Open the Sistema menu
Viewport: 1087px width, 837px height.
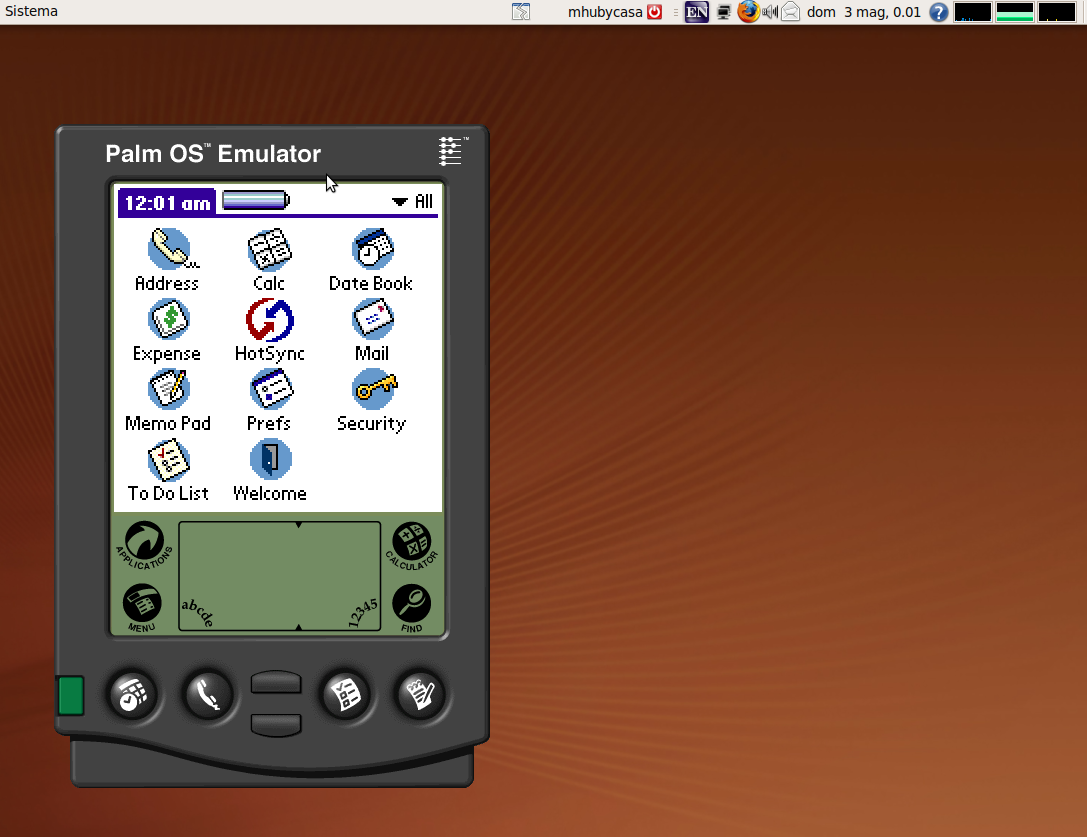[31, 11]
